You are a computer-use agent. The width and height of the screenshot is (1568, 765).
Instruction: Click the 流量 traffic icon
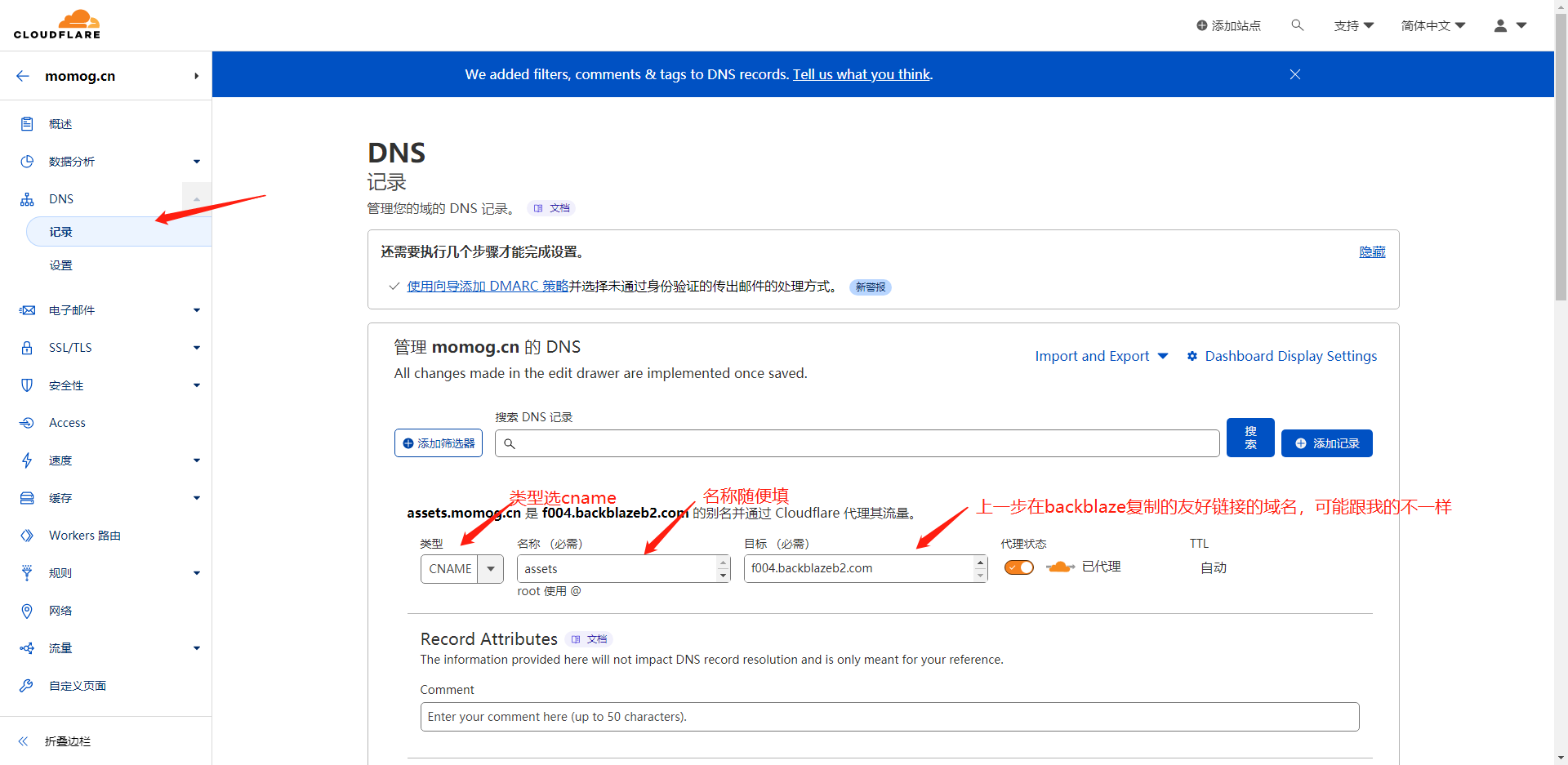click(27, 648)
